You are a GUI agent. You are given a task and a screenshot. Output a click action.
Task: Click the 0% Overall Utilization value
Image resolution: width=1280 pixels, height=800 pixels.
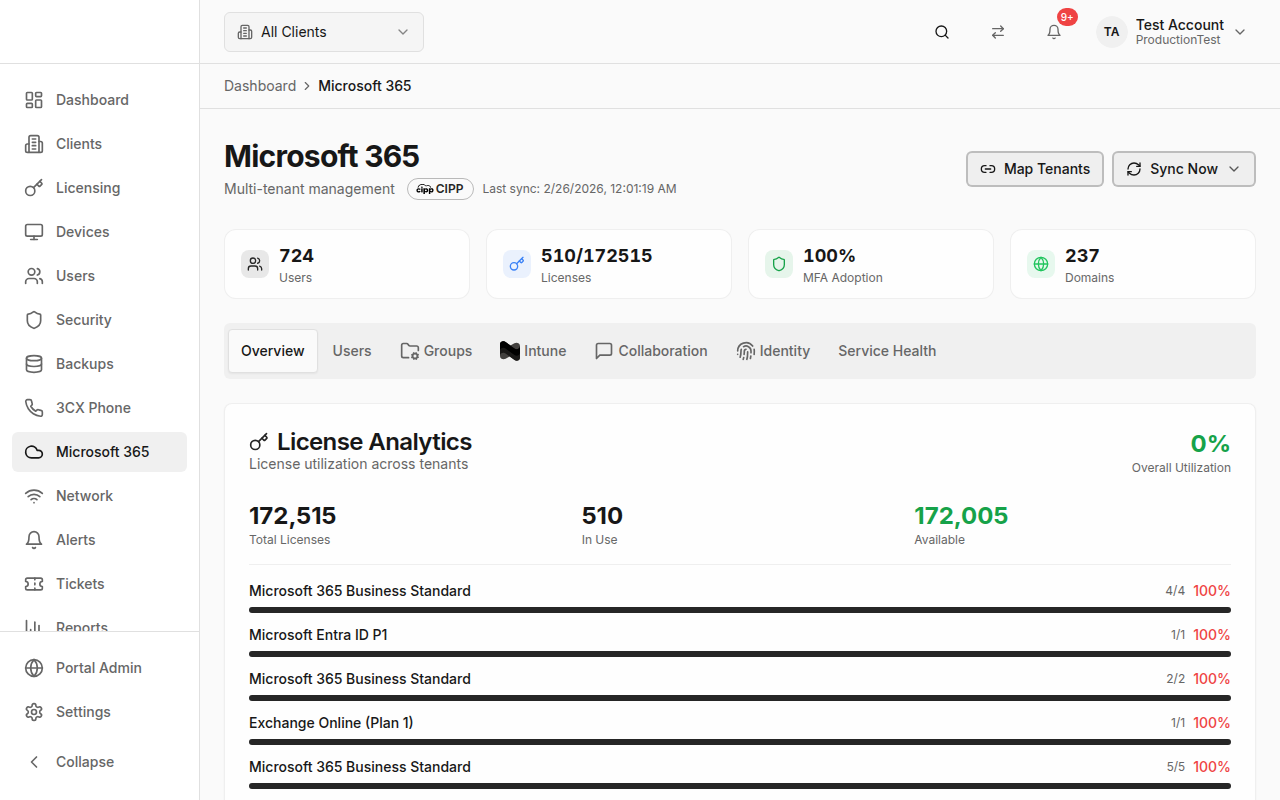coord(1210,444)
